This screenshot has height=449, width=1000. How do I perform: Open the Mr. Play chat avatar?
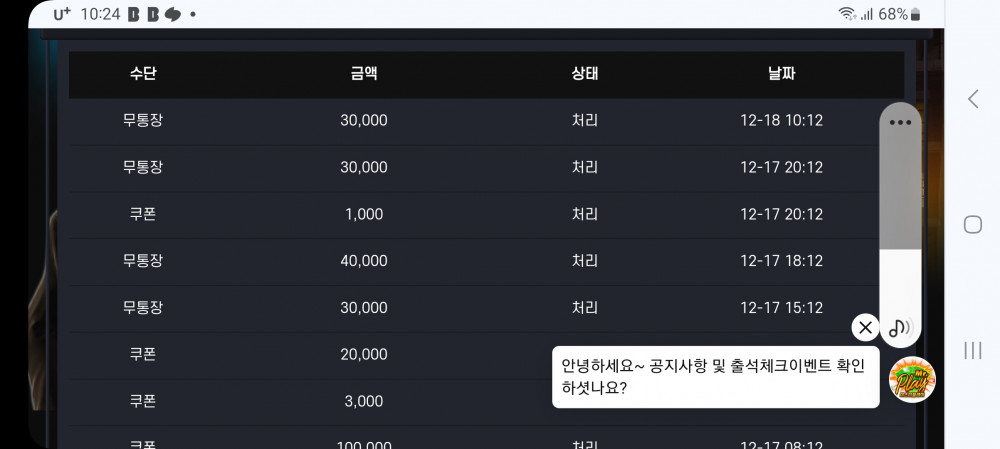pos(912,379)
